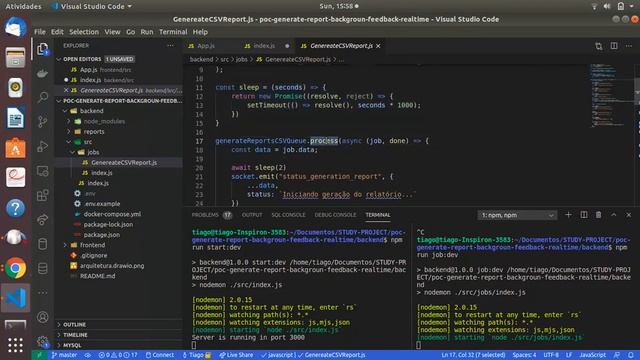Open the Search view in activity bar
This screenshot has height=360, width=640.
pyautogui.click(x=42, y=97)
